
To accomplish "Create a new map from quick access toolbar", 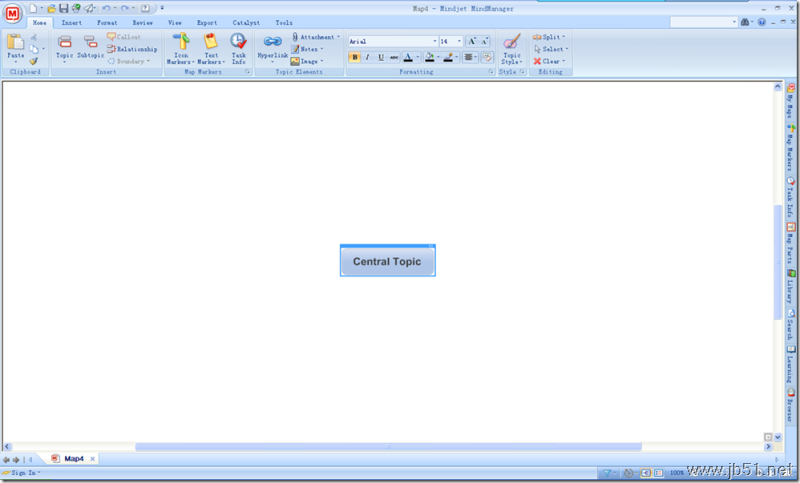I will pyautogui.click(x=33, y=8).
